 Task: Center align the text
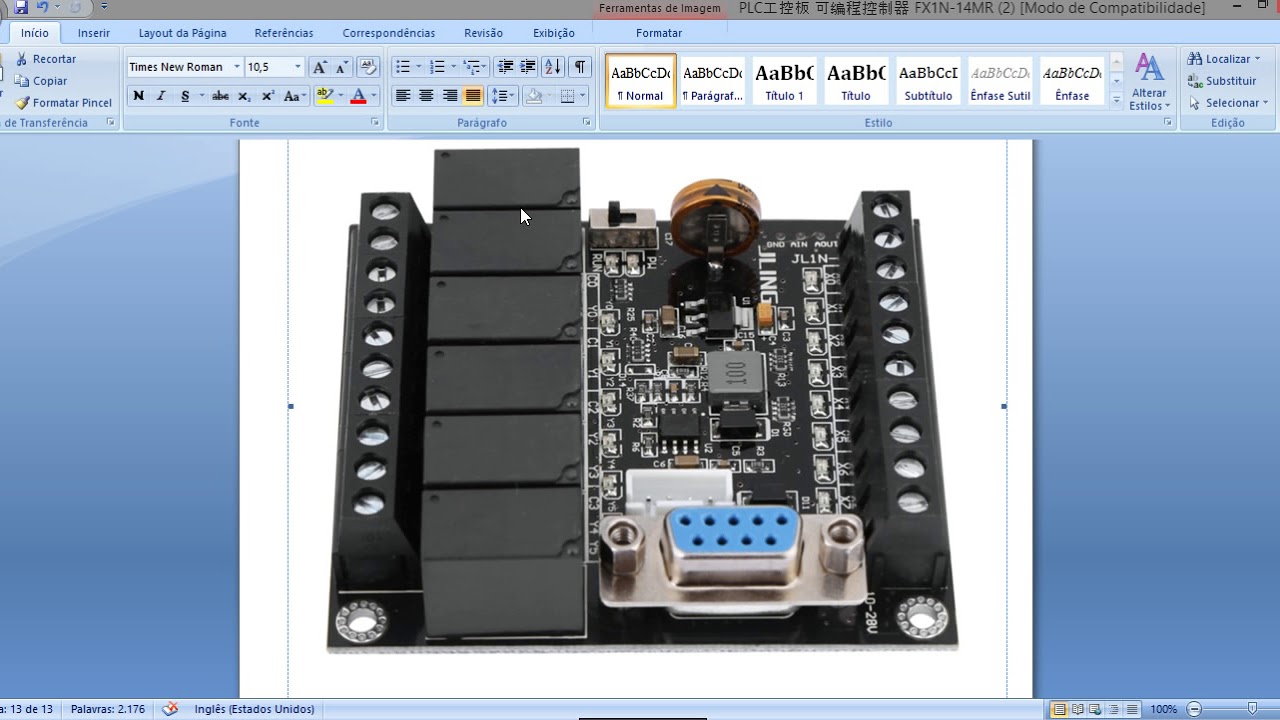point(426,96)
